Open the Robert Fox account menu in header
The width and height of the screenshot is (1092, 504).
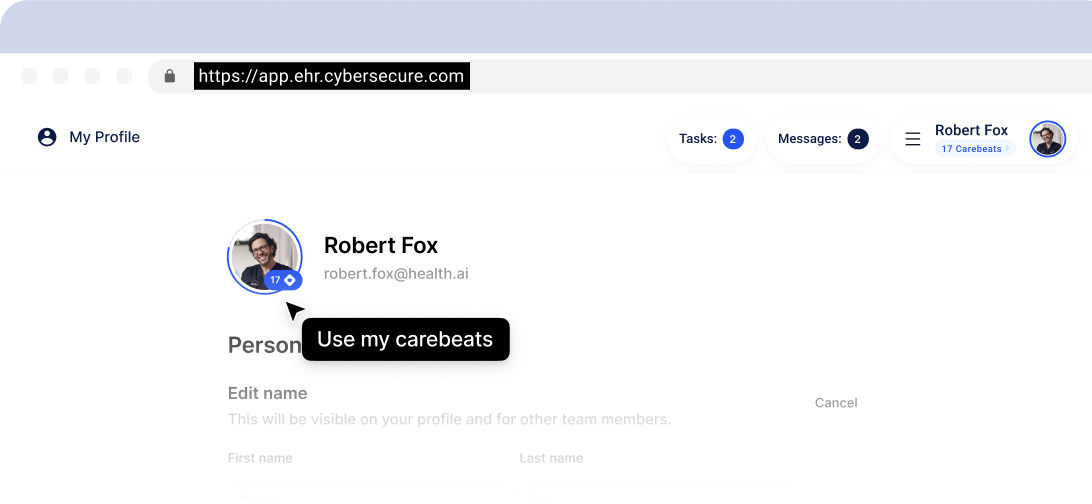(x=971, y=130)
